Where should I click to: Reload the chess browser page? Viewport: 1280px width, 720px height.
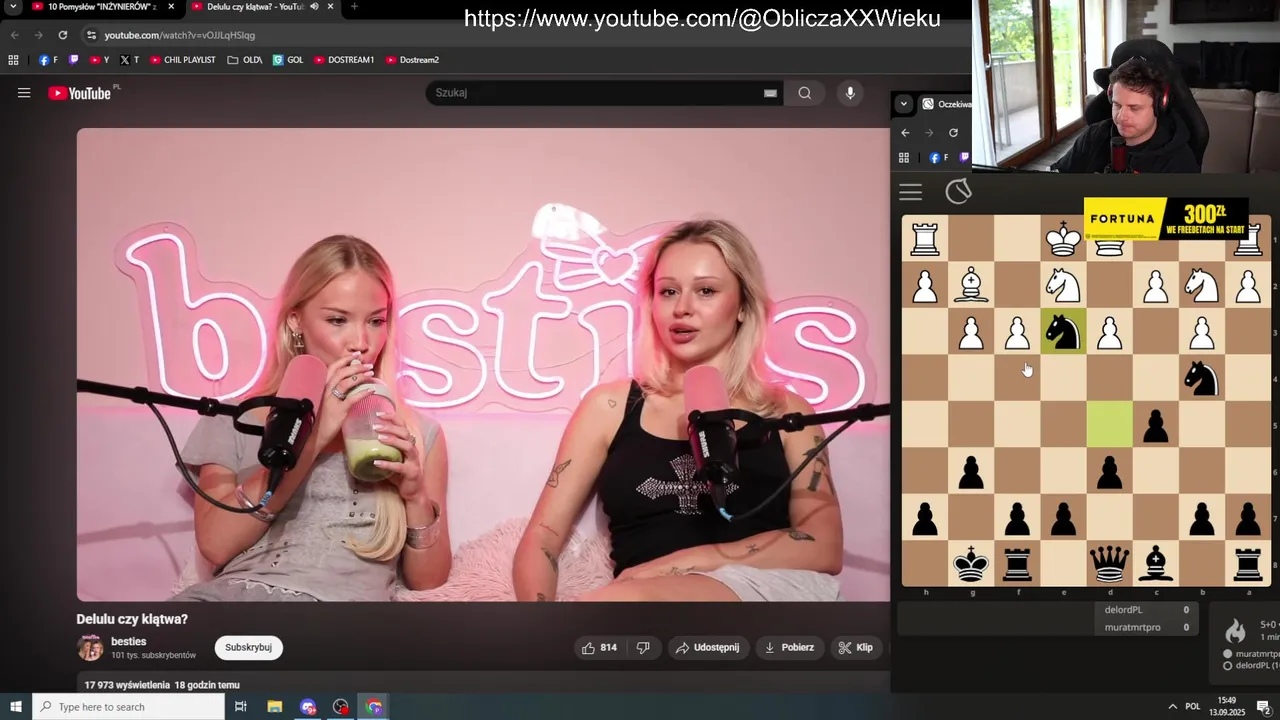(953, 133)
